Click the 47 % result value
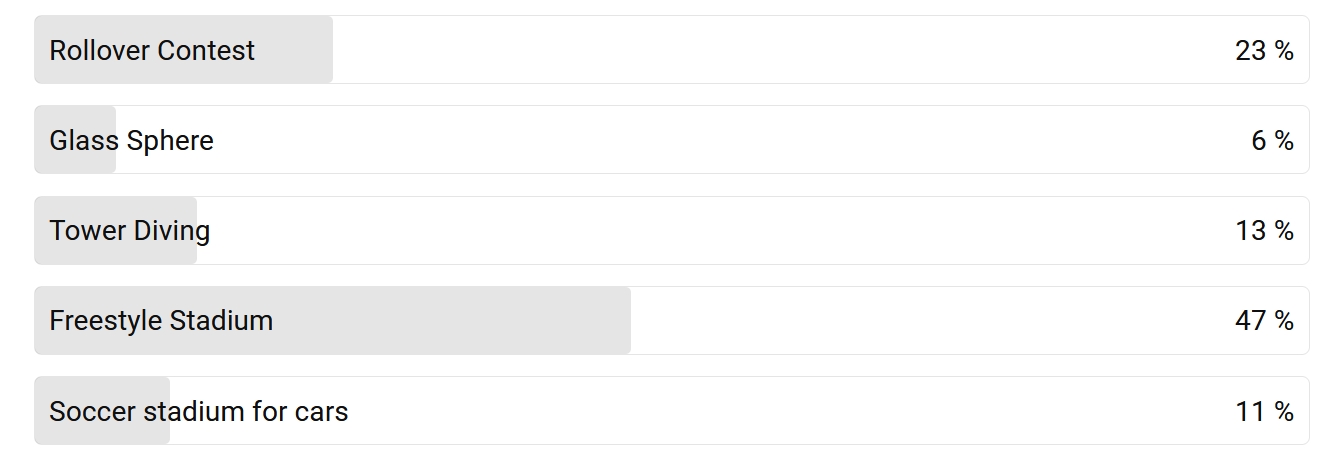This screenshot has width=1326, height=458. (1264, 321)
